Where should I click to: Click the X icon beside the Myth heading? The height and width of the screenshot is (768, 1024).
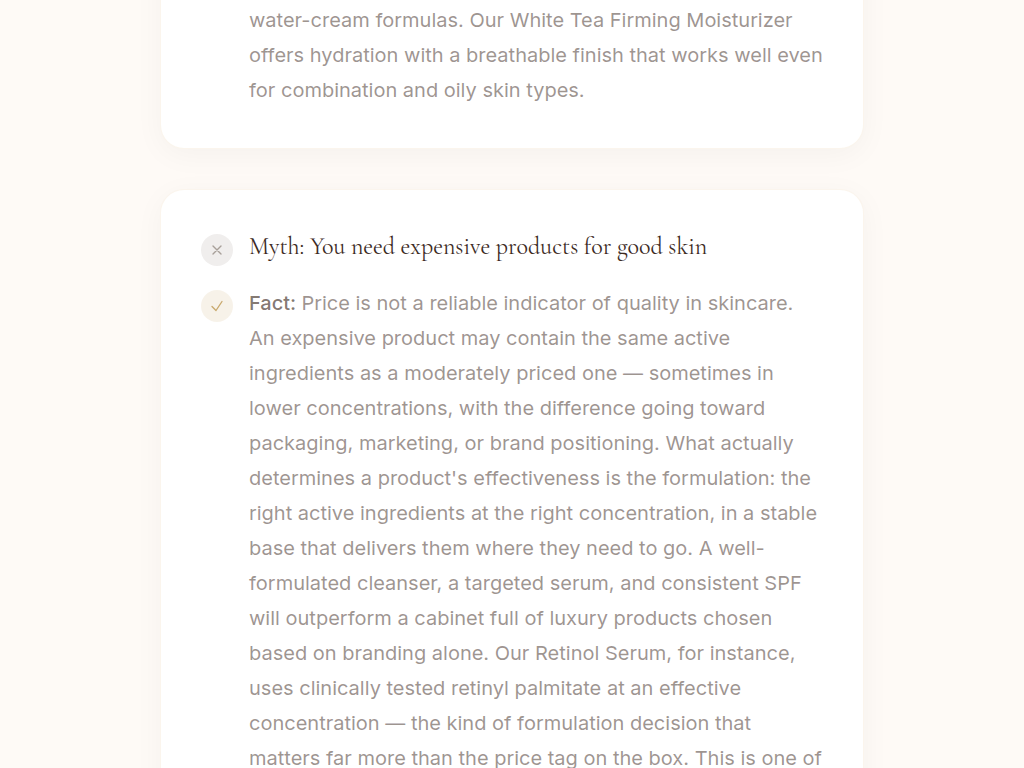[x=217, y=250]
